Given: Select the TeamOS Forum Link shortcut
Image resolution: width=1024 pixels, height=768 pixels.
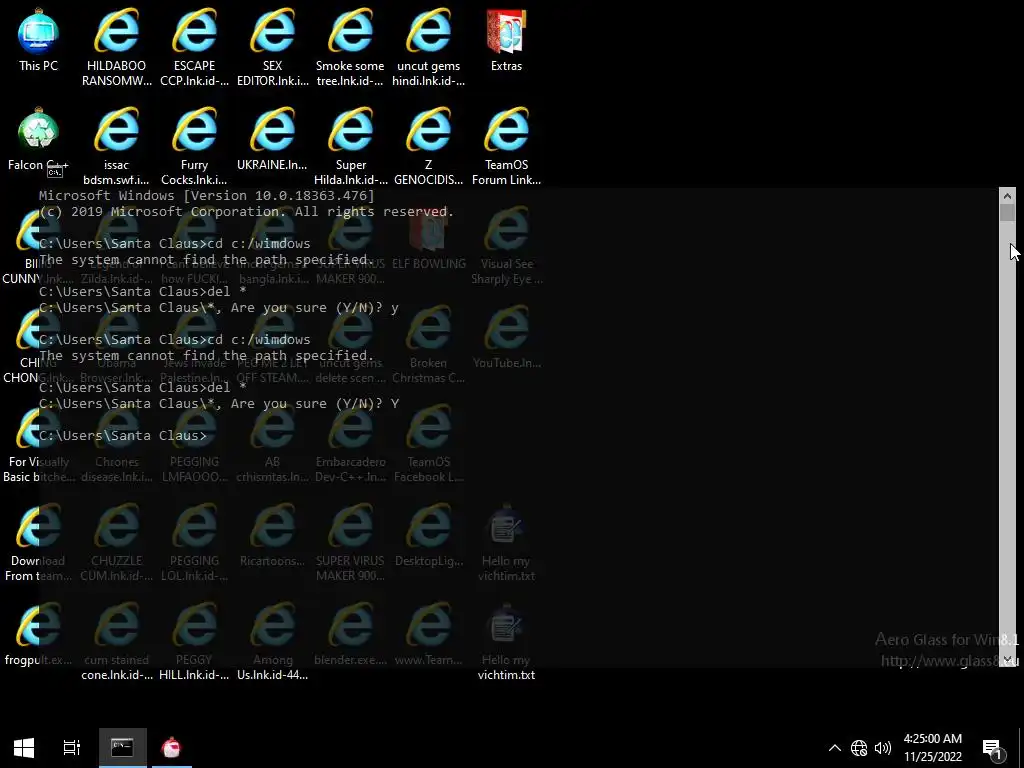Looking at the screenshot, I should pyautogui.click(x=506, y=146).
